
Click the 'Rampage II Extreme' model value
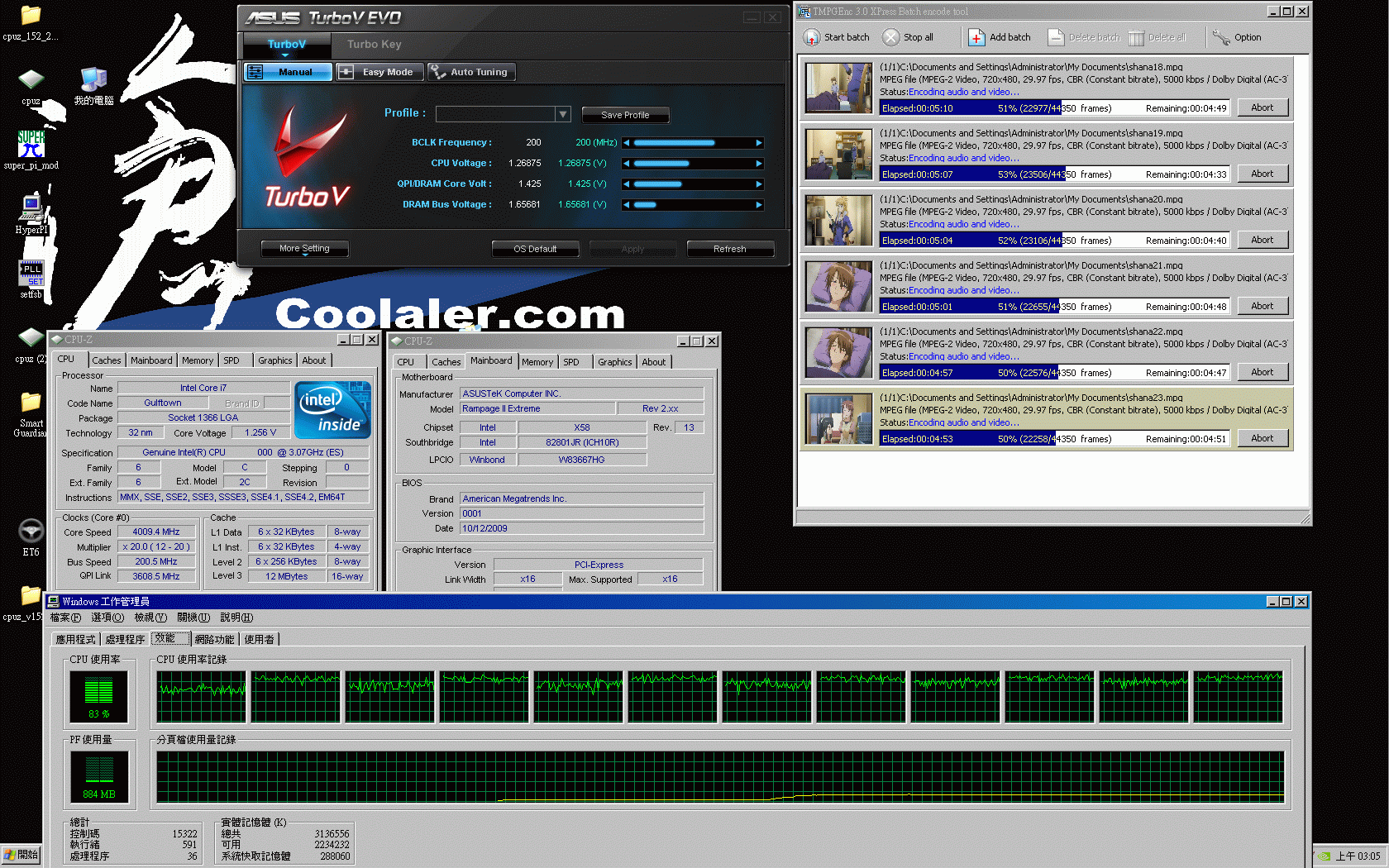point(538,408)
